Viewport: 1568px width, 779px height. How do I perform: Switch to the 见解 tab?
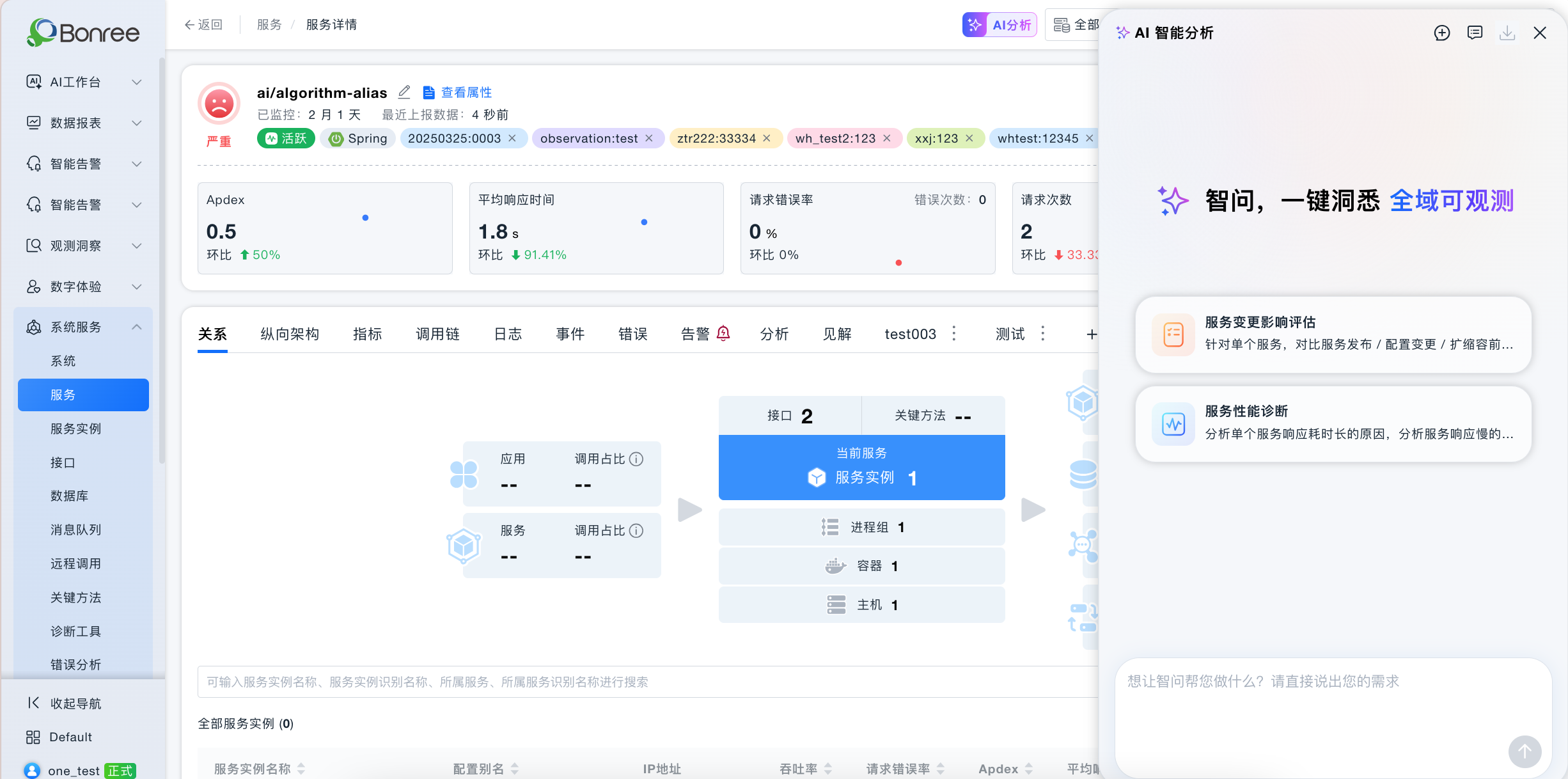[x=837, y=334]
